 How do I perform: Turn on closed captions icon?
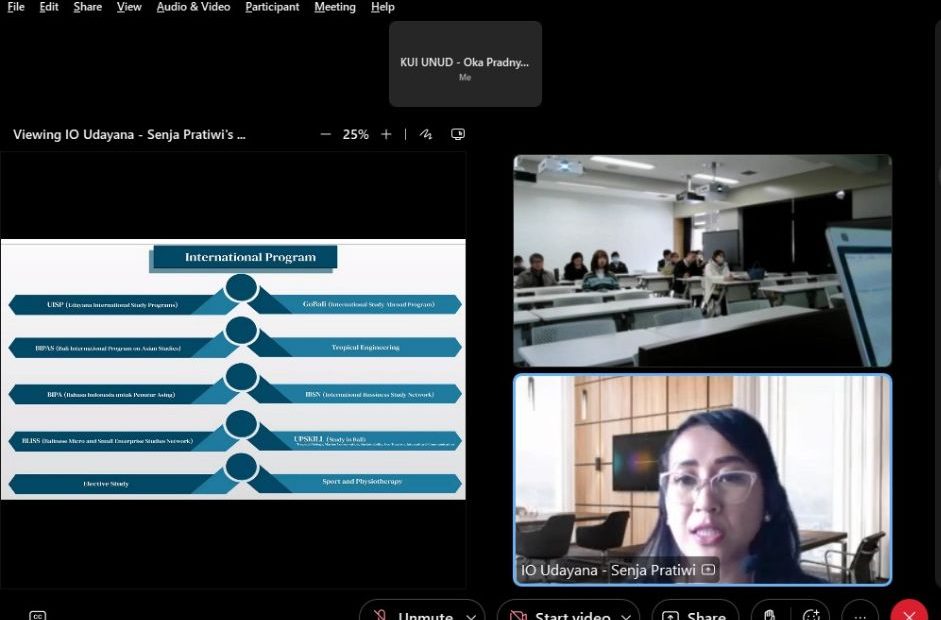point(37,615)
